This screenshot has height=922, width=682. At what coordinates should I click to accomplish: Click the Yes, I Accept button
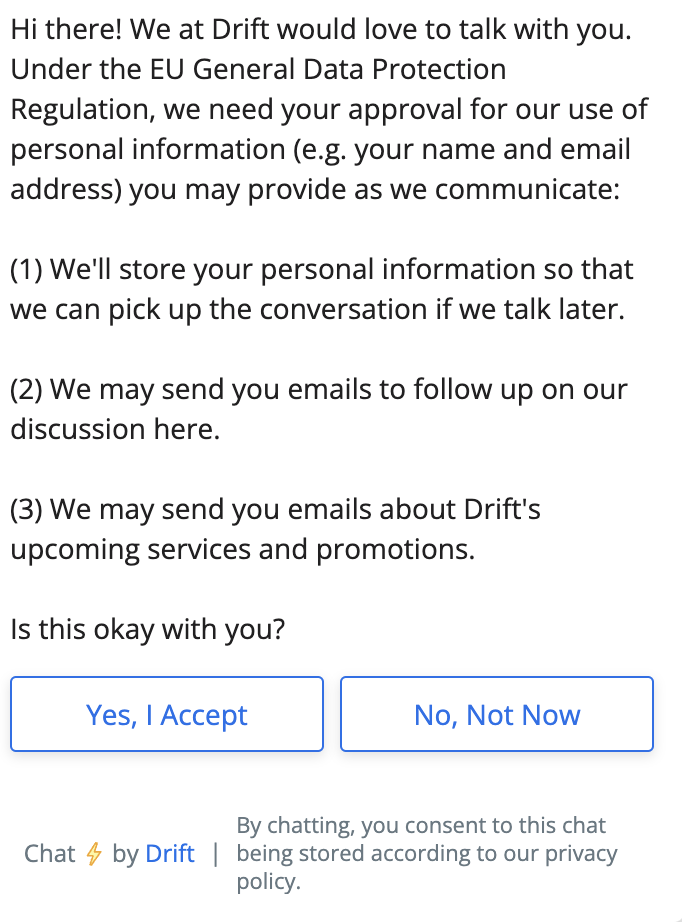click(x=167, y=715)
